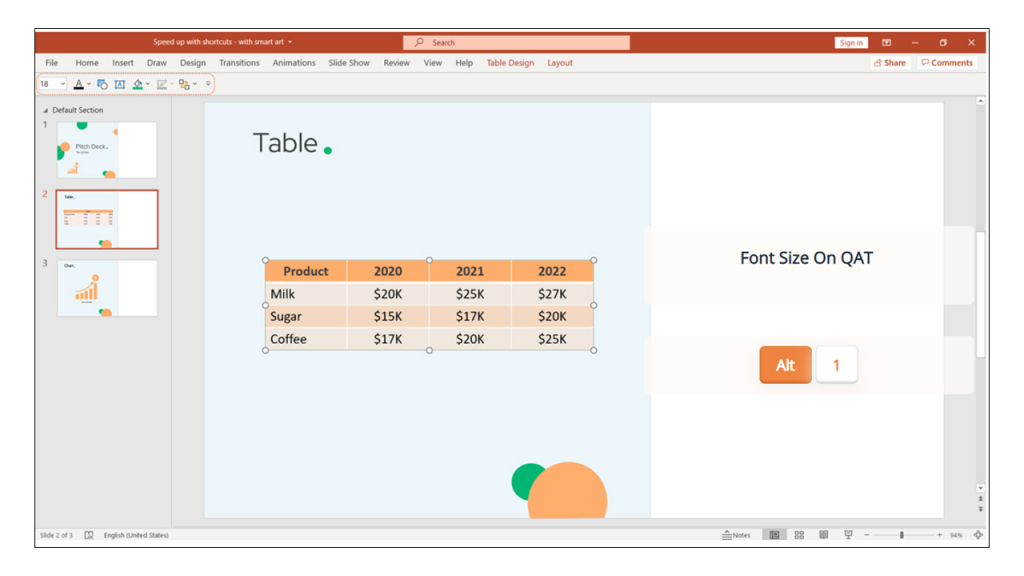Open the Shape Fill icon on the Quick Access Toolbar
The image size is (1024, 576).
tap(138, 84)
